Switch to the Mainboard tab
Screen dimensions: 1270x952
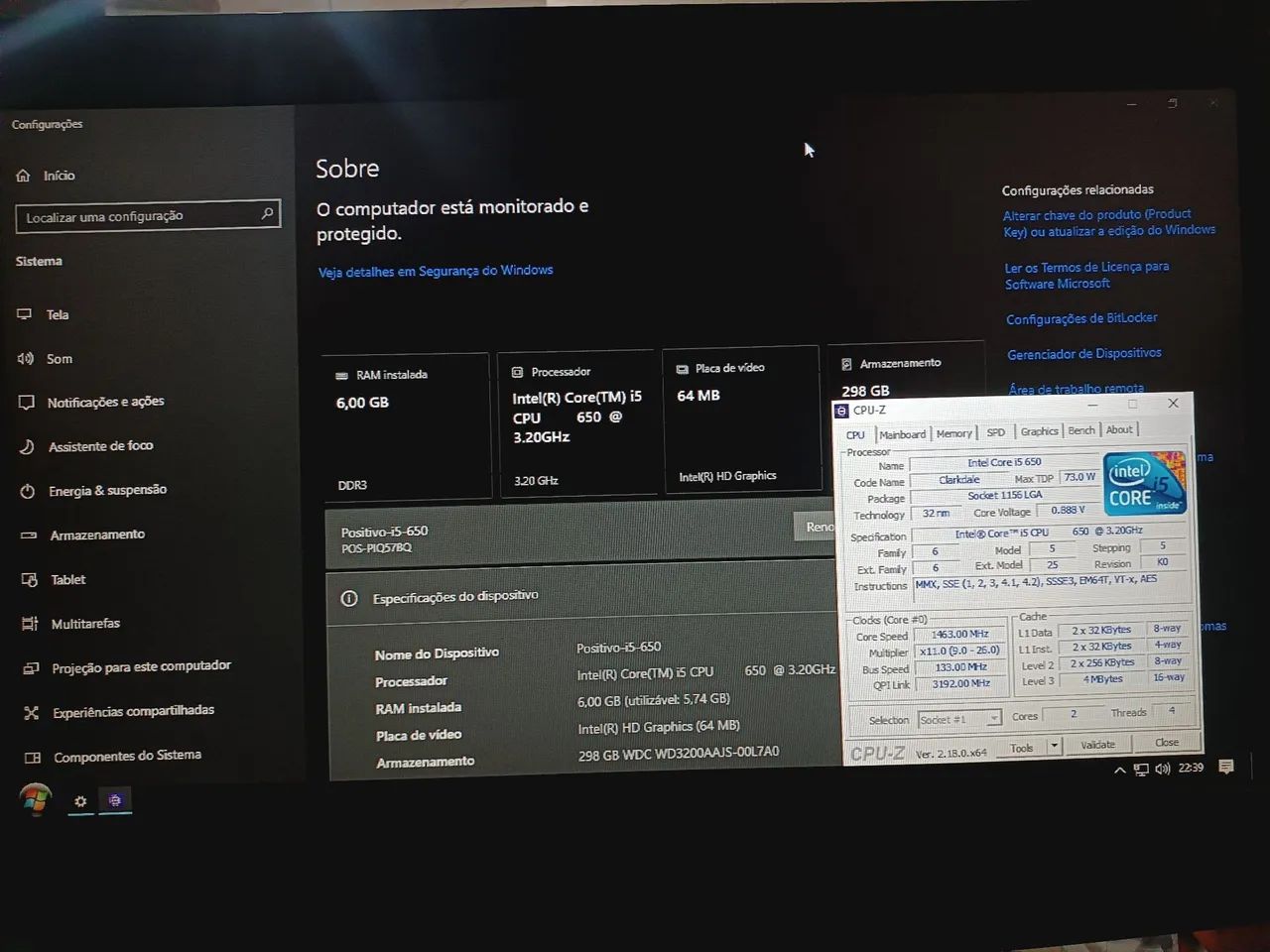click(902, 434)
